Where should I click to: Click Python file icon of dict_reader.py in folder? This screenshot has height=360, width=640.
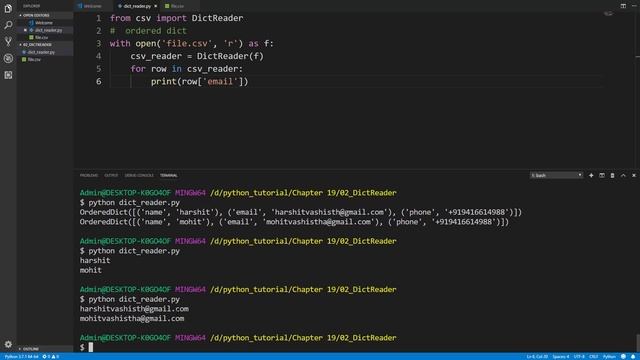click(x=24, y=52)
